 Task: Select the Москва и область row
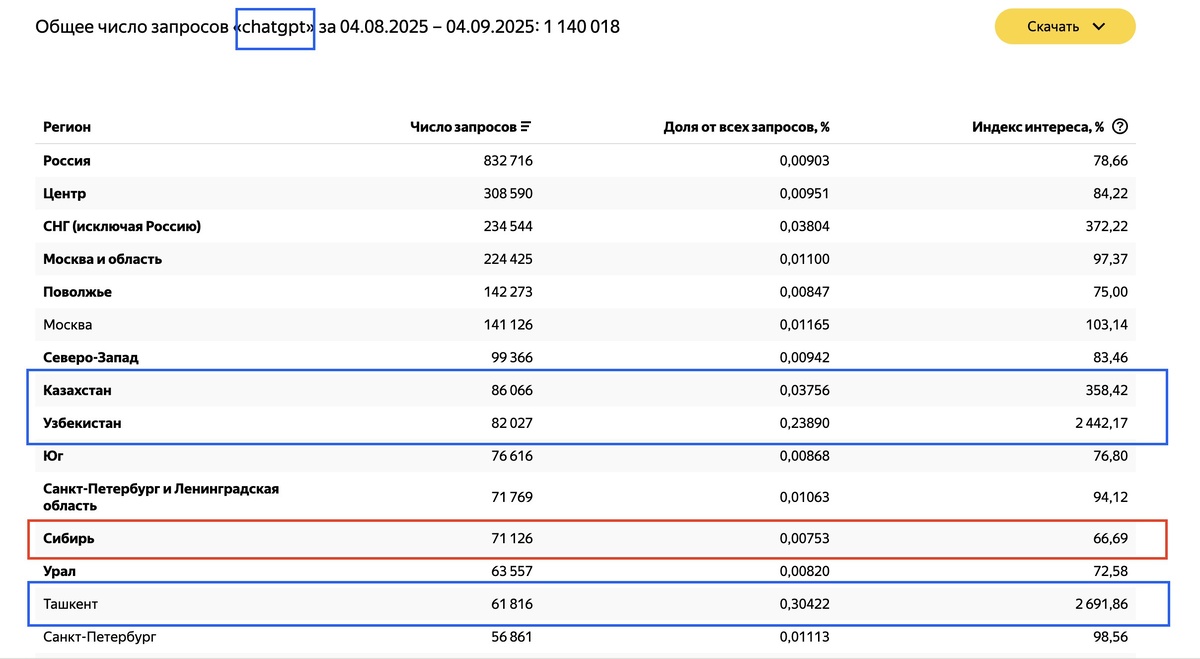click(585, 259)
